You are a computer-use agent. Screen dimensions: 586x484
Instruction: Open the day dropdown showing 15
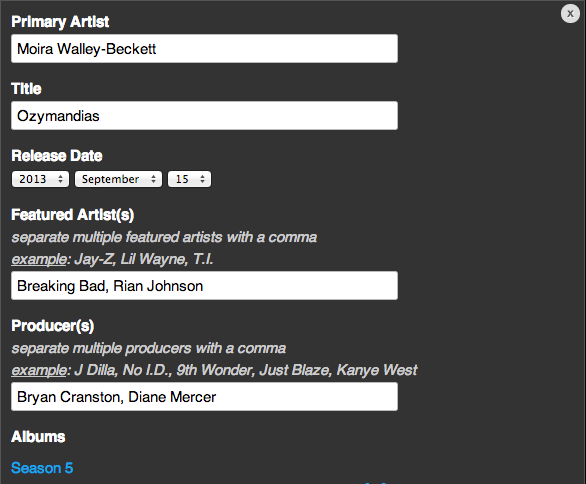point(189,179)
